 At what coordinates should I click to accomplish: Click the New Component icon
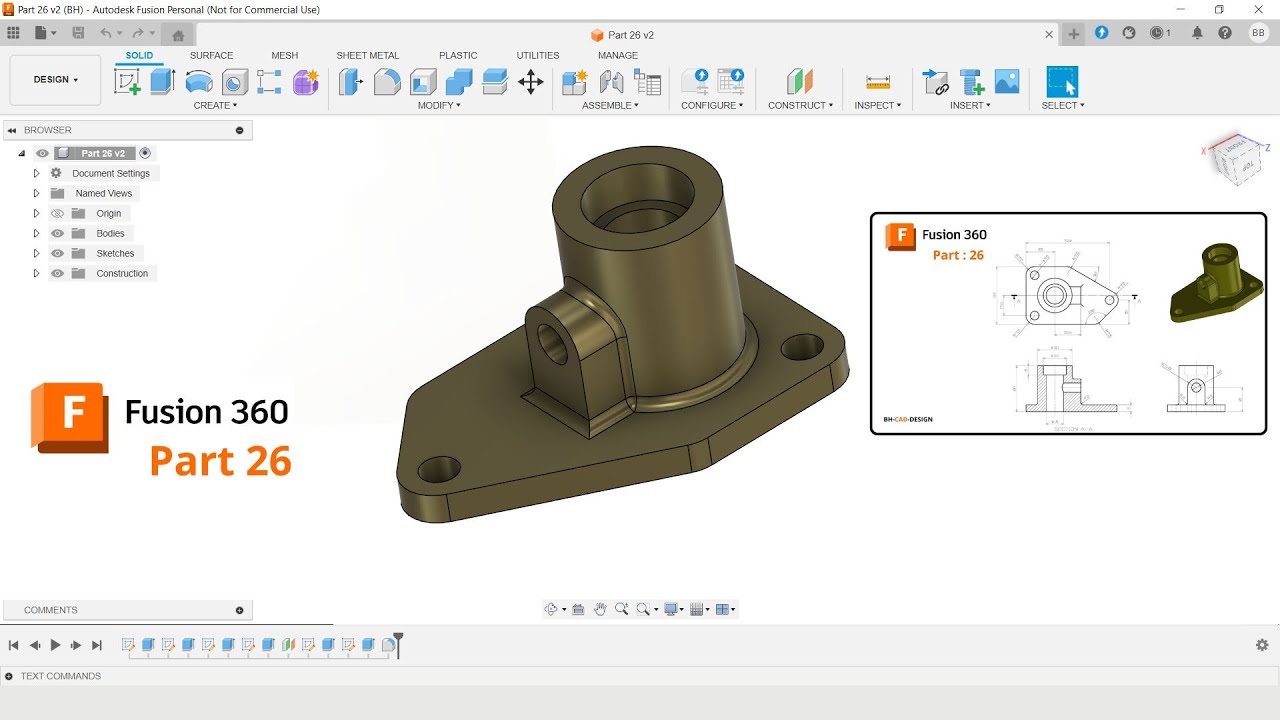pyautogui.click(x=575, y=82)
